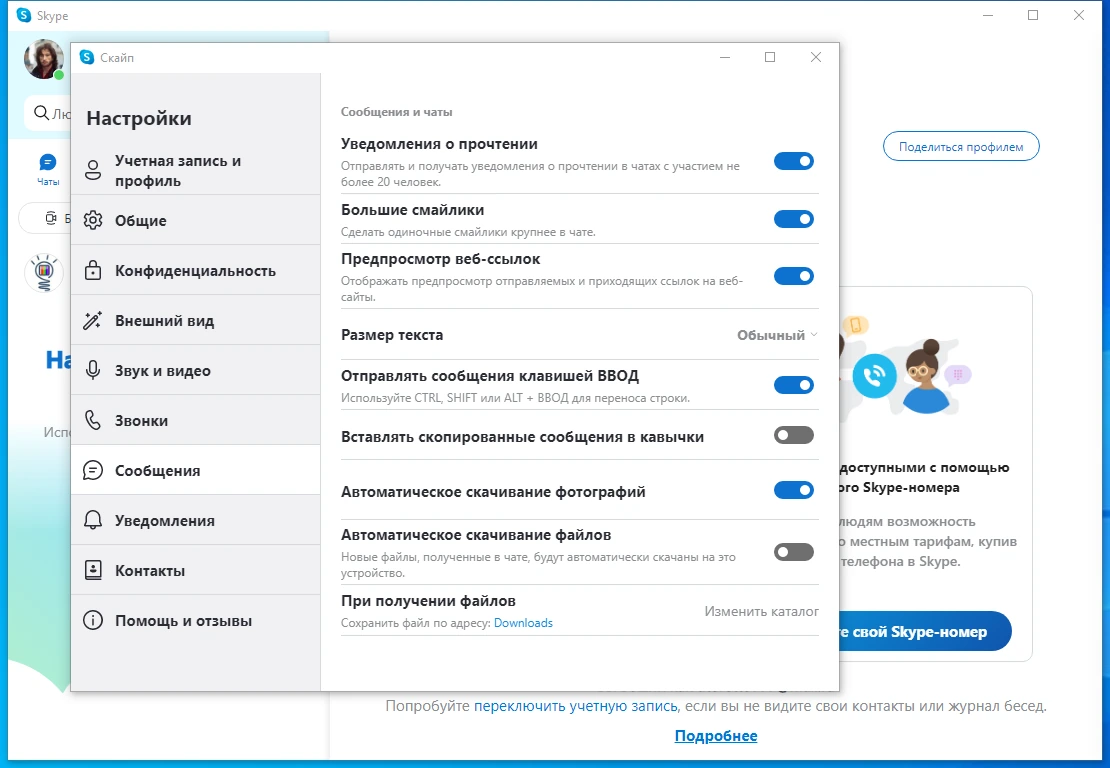Enable Вставлять скопированные сообщения в кавычки
Screen dimensions: 1110x768
point(794,435)
